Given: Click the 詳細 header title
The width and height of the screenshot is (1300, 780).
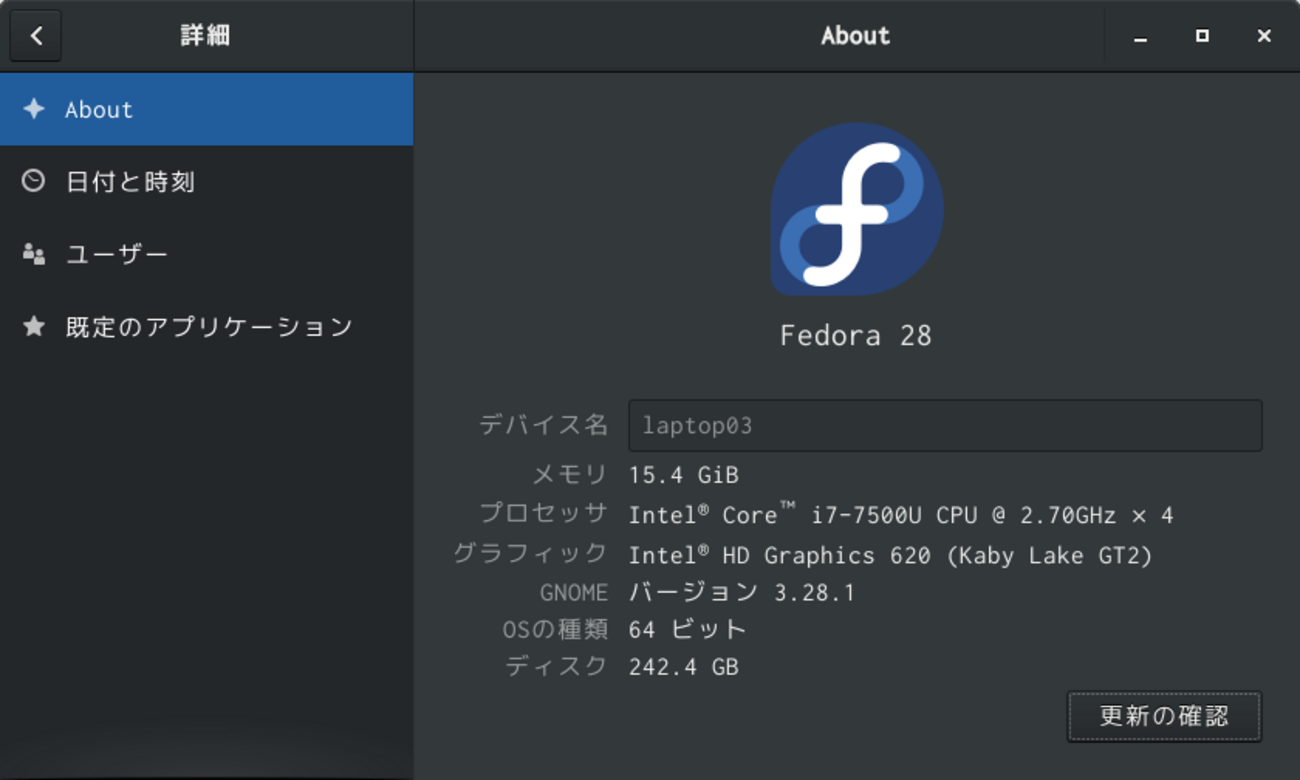Looking at the screenshot, I should pos(205,36).
